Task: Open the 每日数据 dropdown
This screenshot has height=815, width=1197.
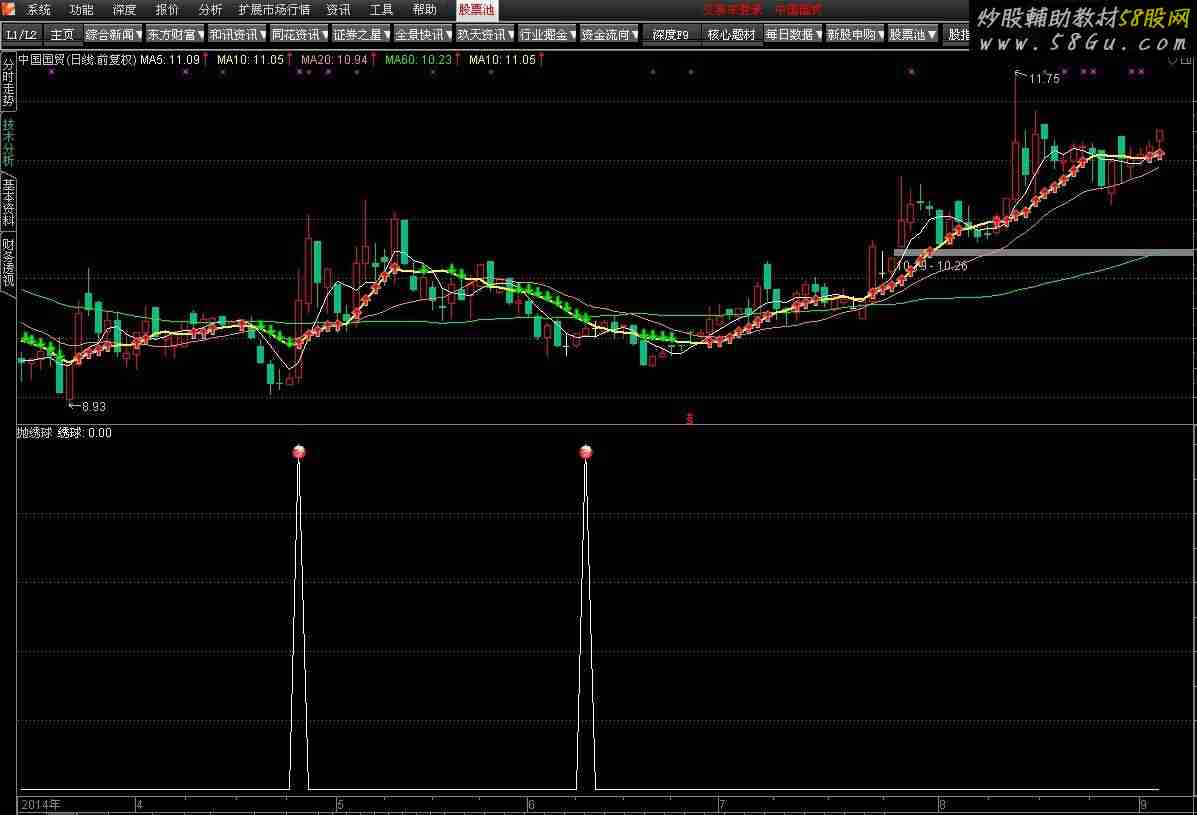Action: [x=791, y=34]
